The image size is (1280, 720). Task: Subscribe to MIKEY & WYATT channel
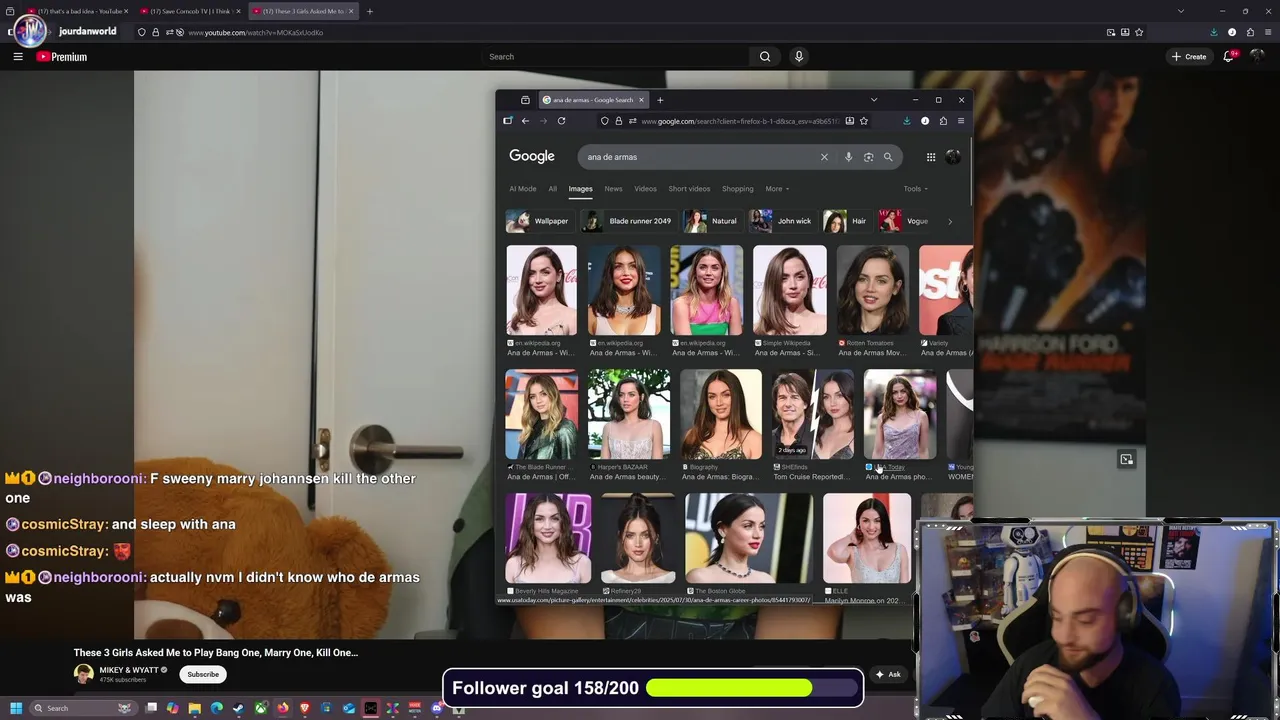coord(203,674)
